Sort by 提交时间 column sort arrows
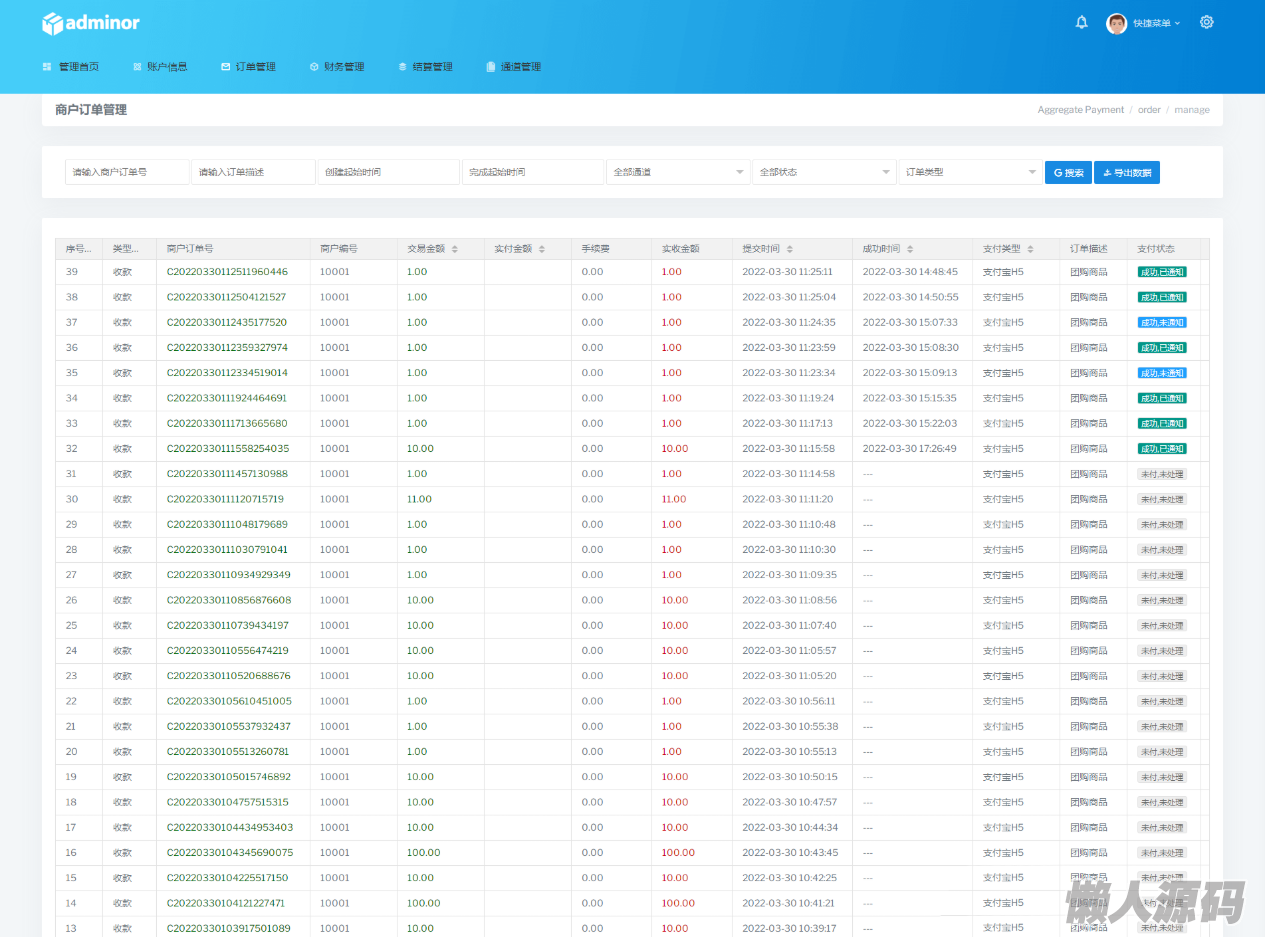1265x937 pixels. pyautogui.click(x=790, y=249)
